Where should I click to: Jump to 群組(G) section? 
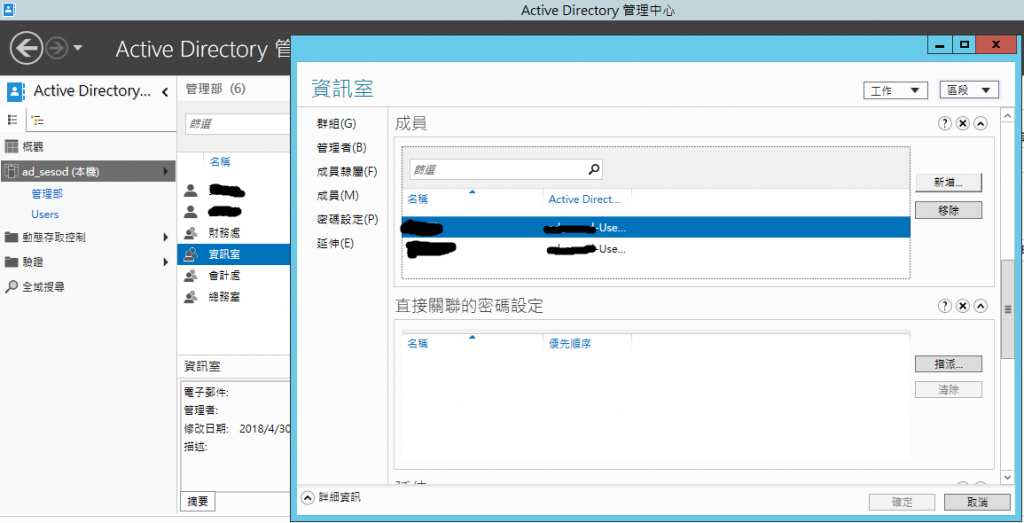(x=336, y=123)
